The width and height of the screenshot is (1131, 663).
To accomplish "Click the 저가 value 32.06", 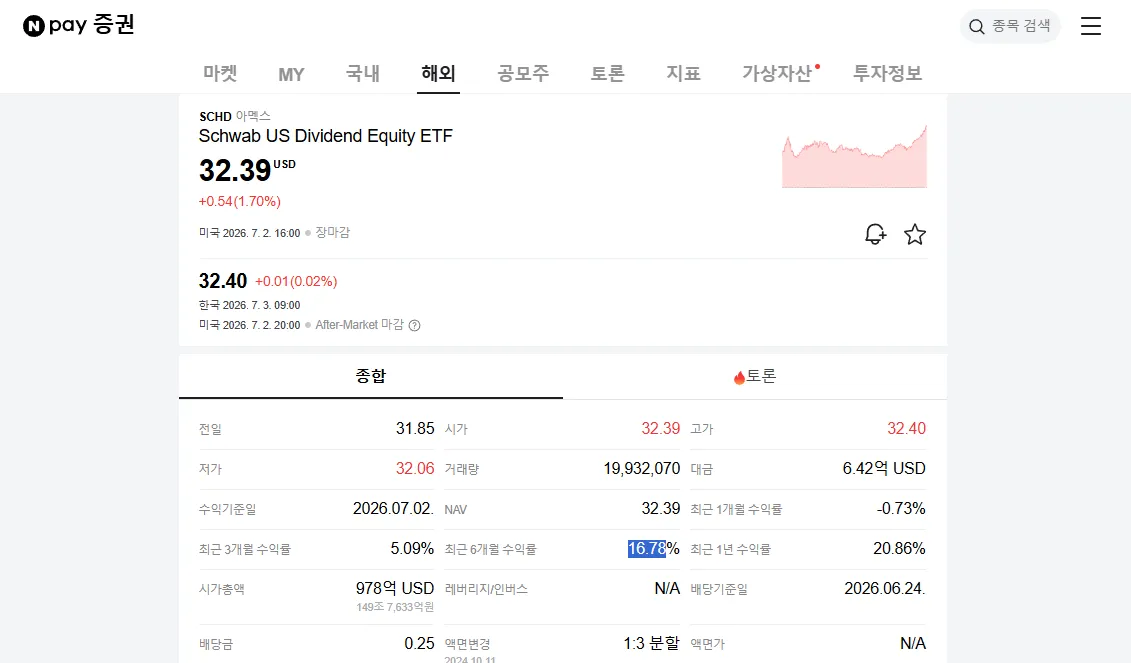I will point(415,469).
